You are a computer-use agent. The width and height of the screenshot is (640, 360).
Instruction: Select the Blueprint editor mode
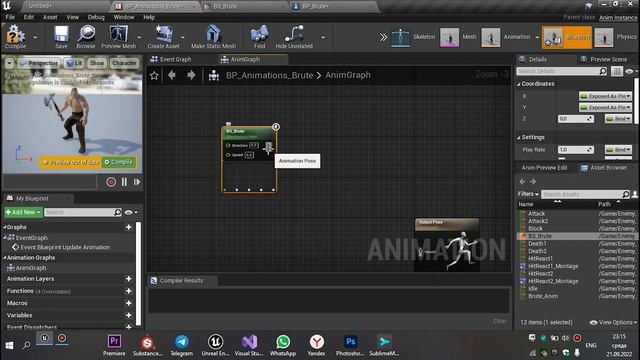point(567,37)
